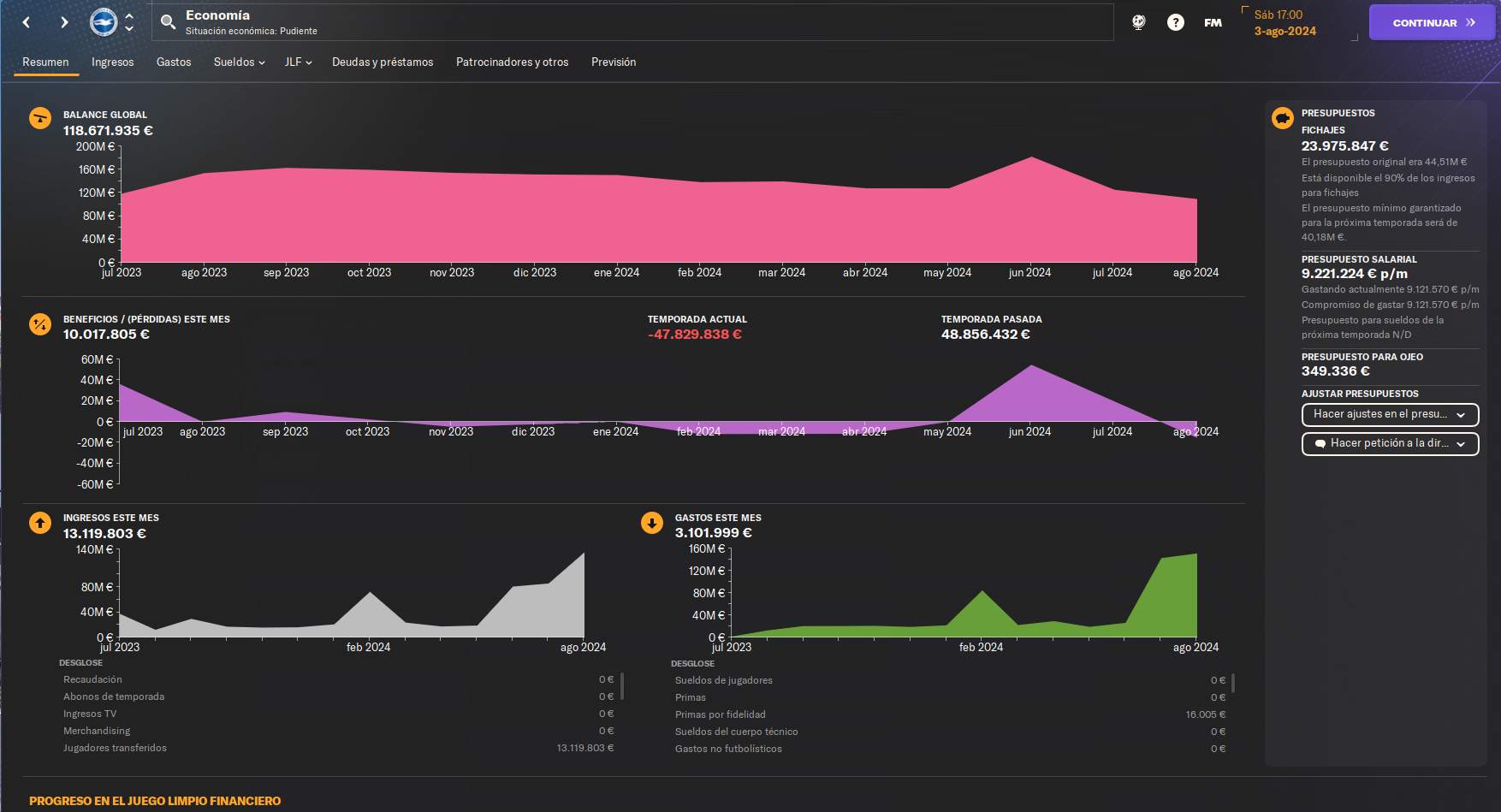The height and width of the screenshot is (812, 1501).
Task: Click the ingresos desglose scrollbar
Action: (622, 686)
